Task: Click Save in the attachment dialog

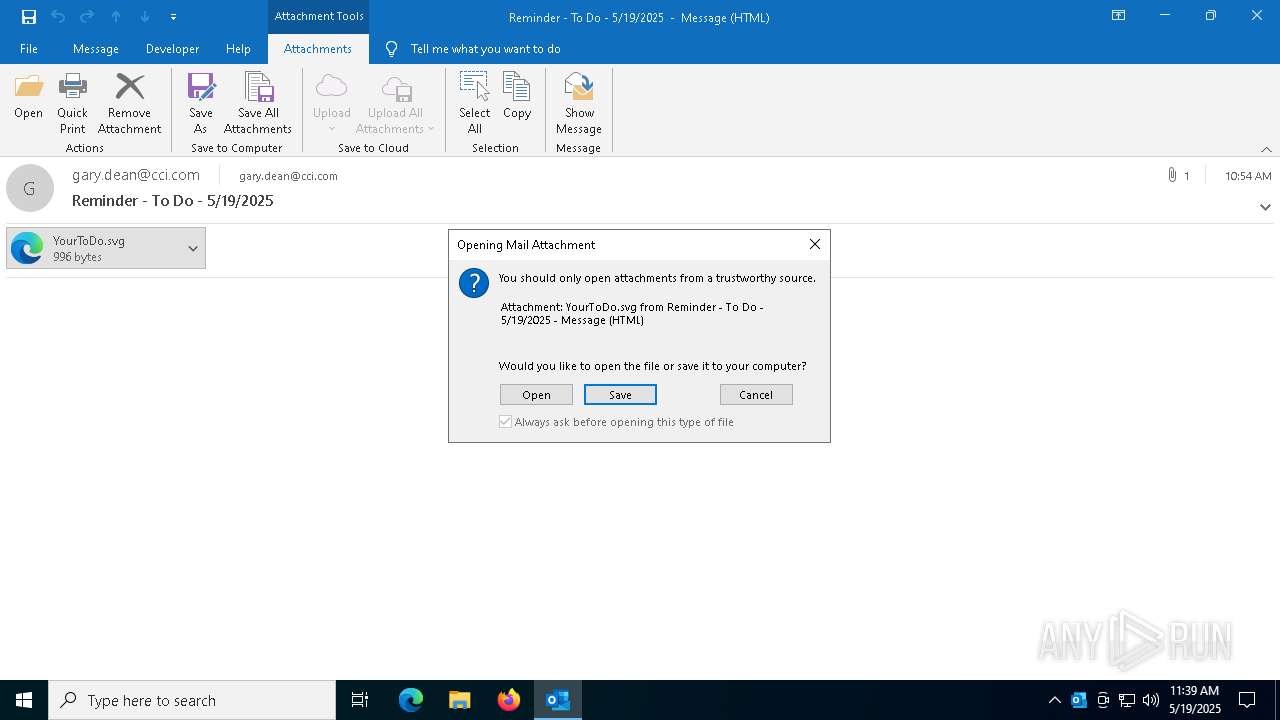Action: [620, 395]
